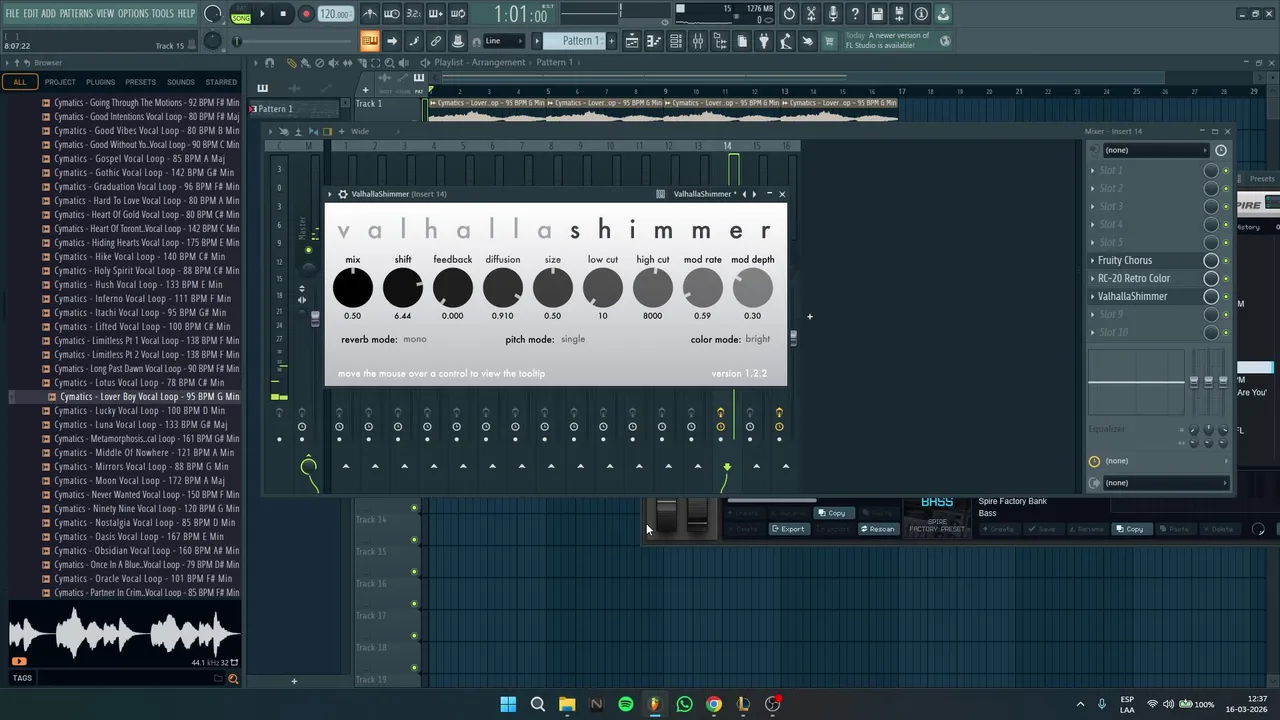
Task: Open ValhallaShimmer plugin options gear icon
Action: pyautogui.click(x=343, y=194)
